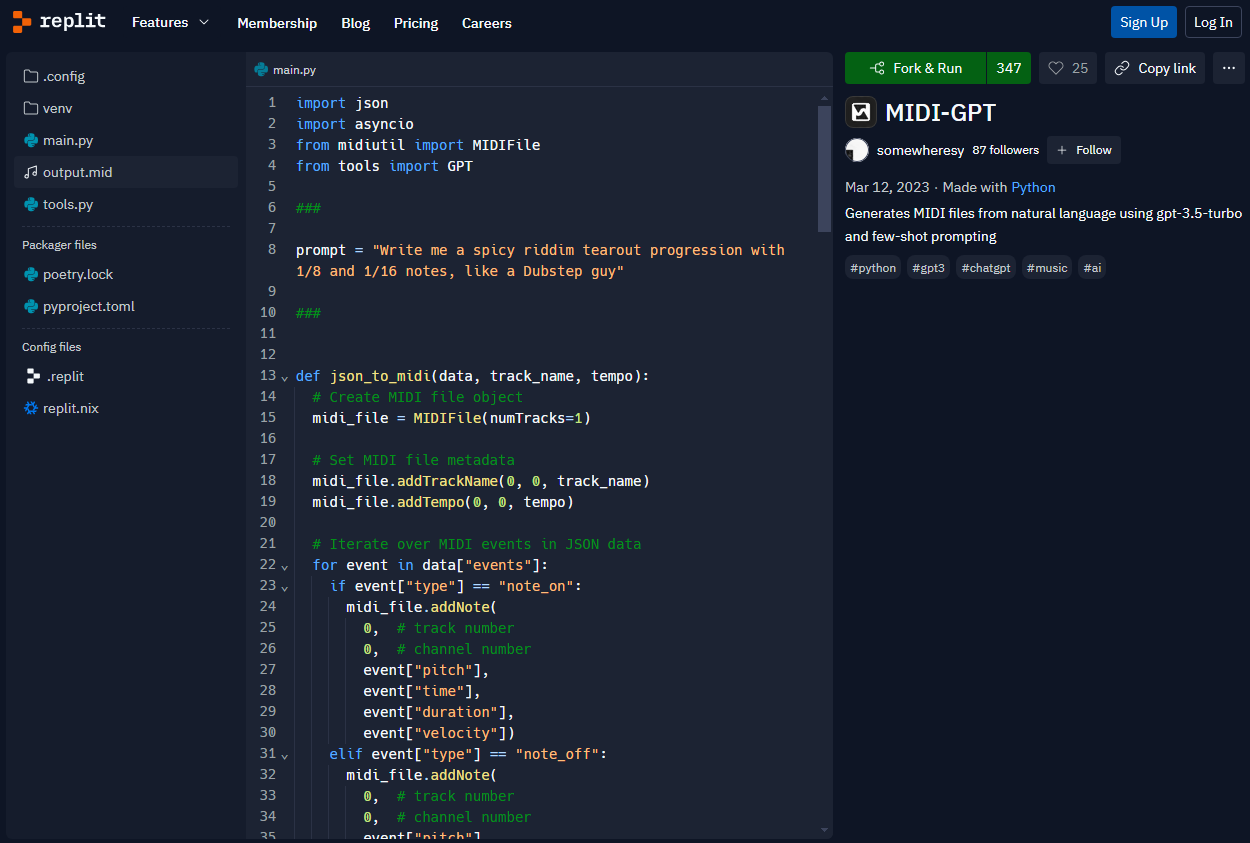Viewport: 1250px width, 843px height.
Task: Open the Blog nav item
Action: (355, 23)
